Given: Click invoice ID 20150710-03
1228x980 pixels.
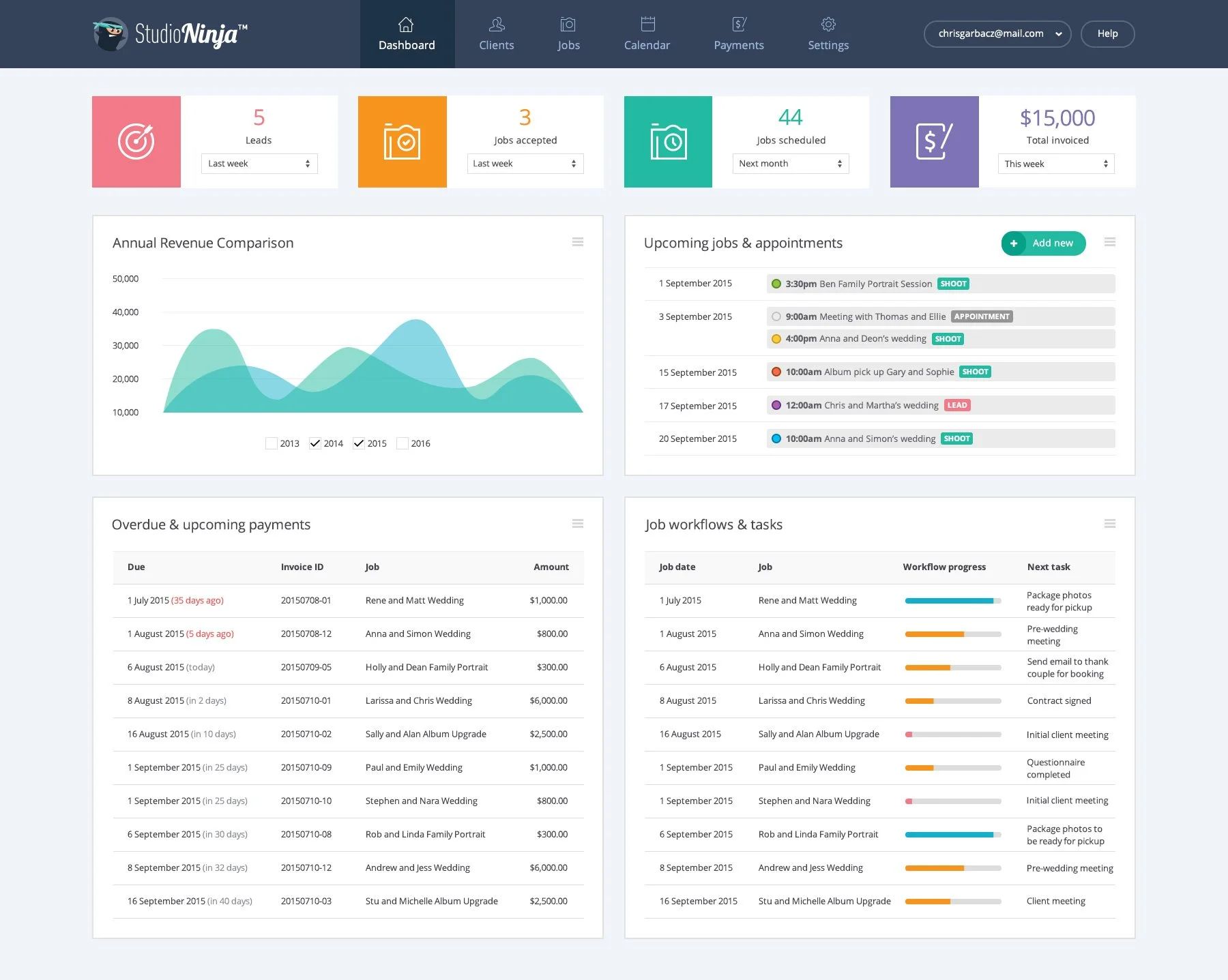Looking at the screenshot, I should pyautogui.click(x=306, y=902).
